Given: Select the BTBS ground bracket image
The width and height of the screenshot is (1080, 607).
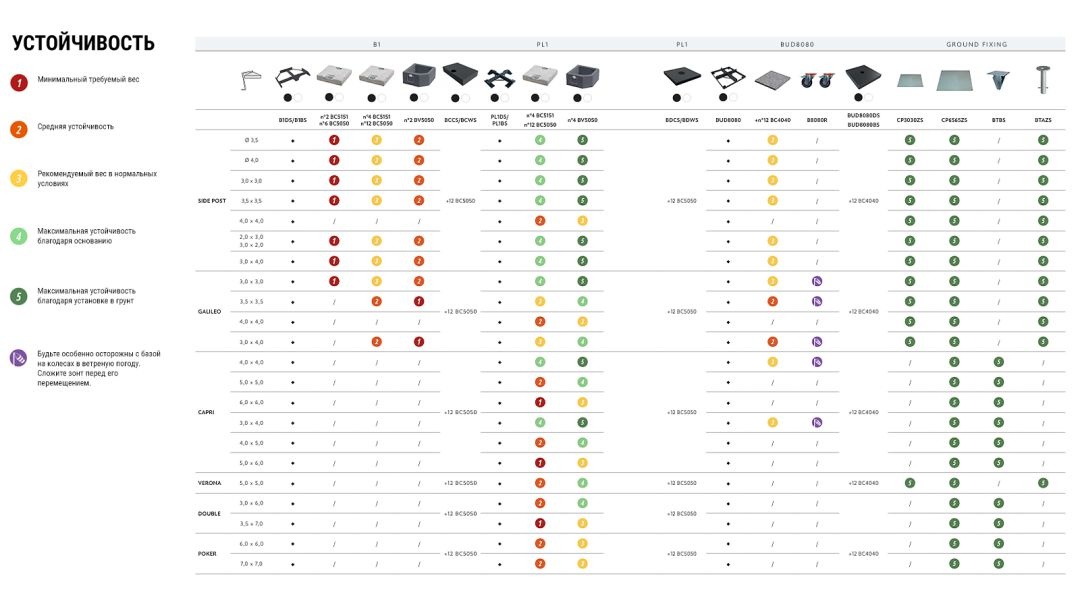Looking at the screenshot, I should (x=998, y=80).
